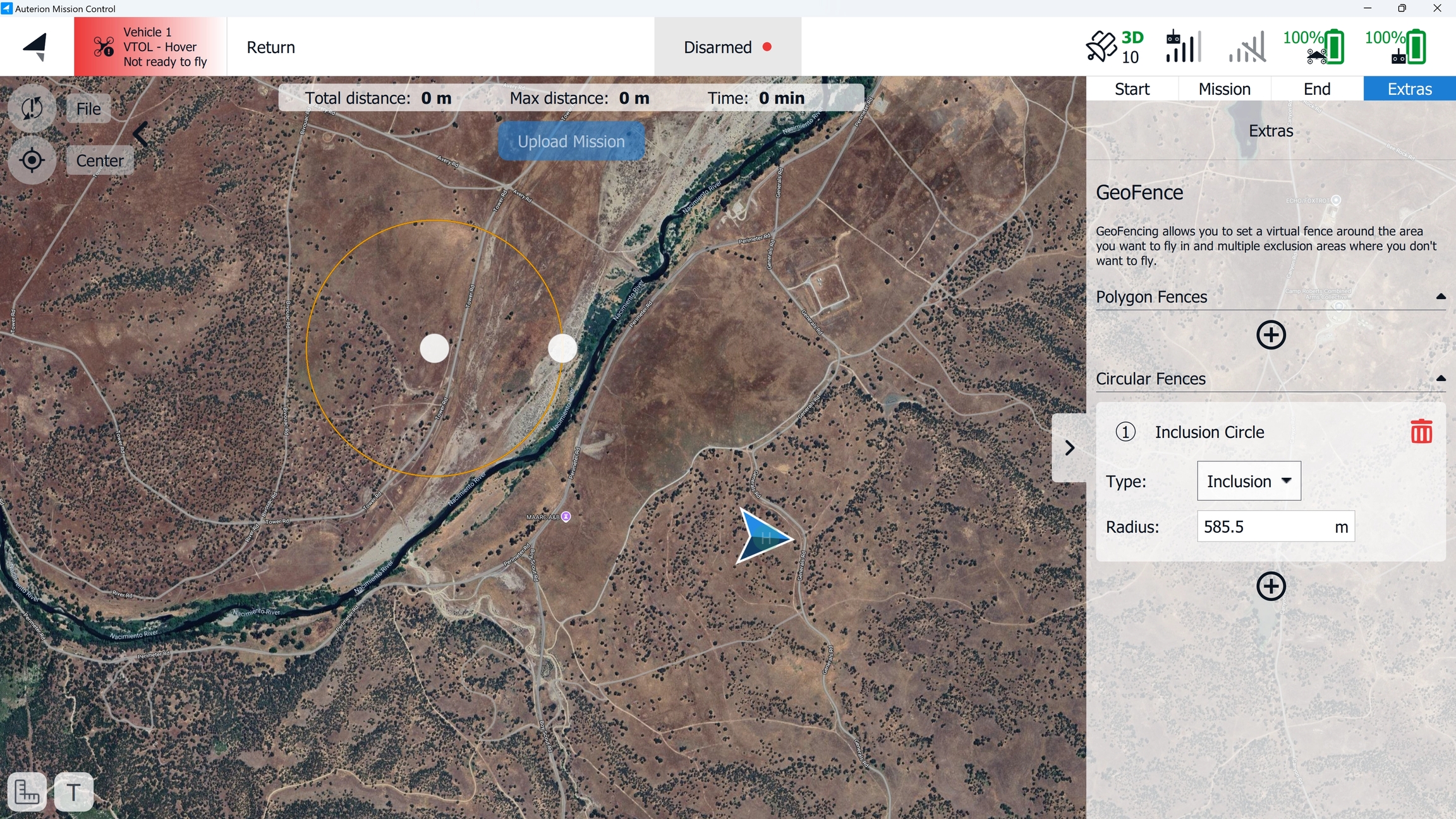This screenshot has height=819, width=1456.
Task: Switch to the Start tab
Action: click(x=1132, y=89)
